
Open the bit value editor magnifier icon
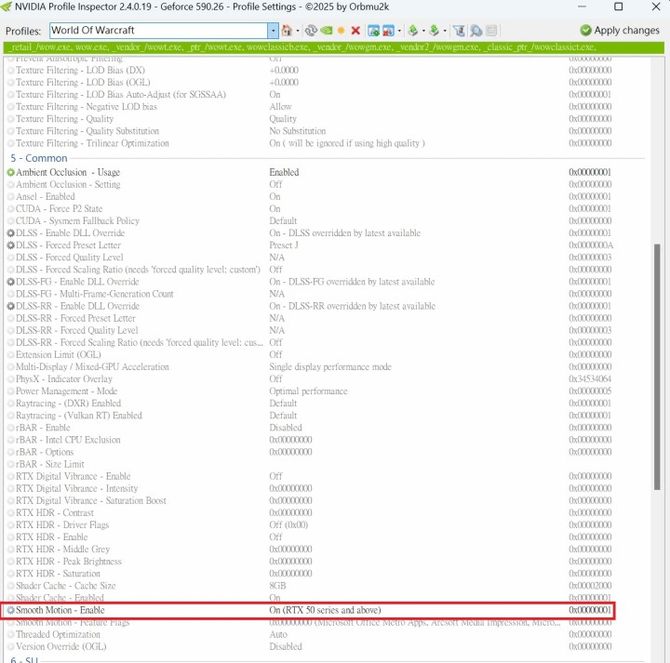point(476,30)
